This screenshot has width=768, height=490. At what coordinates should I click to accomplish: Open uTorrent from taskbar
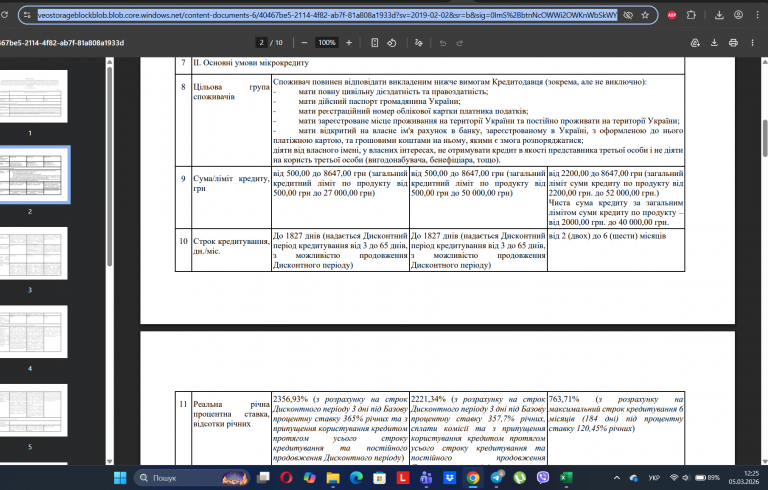520,477
